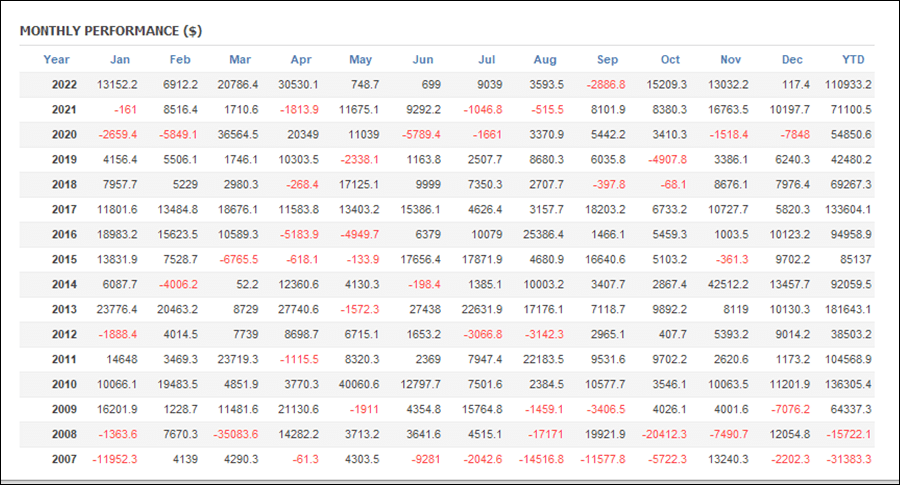Image resolution: width=900 pixels, height=485 pixels.
Task: Click the 2008 March loss -35083.6
Action: pyautogui.click(x=236, y=434)
